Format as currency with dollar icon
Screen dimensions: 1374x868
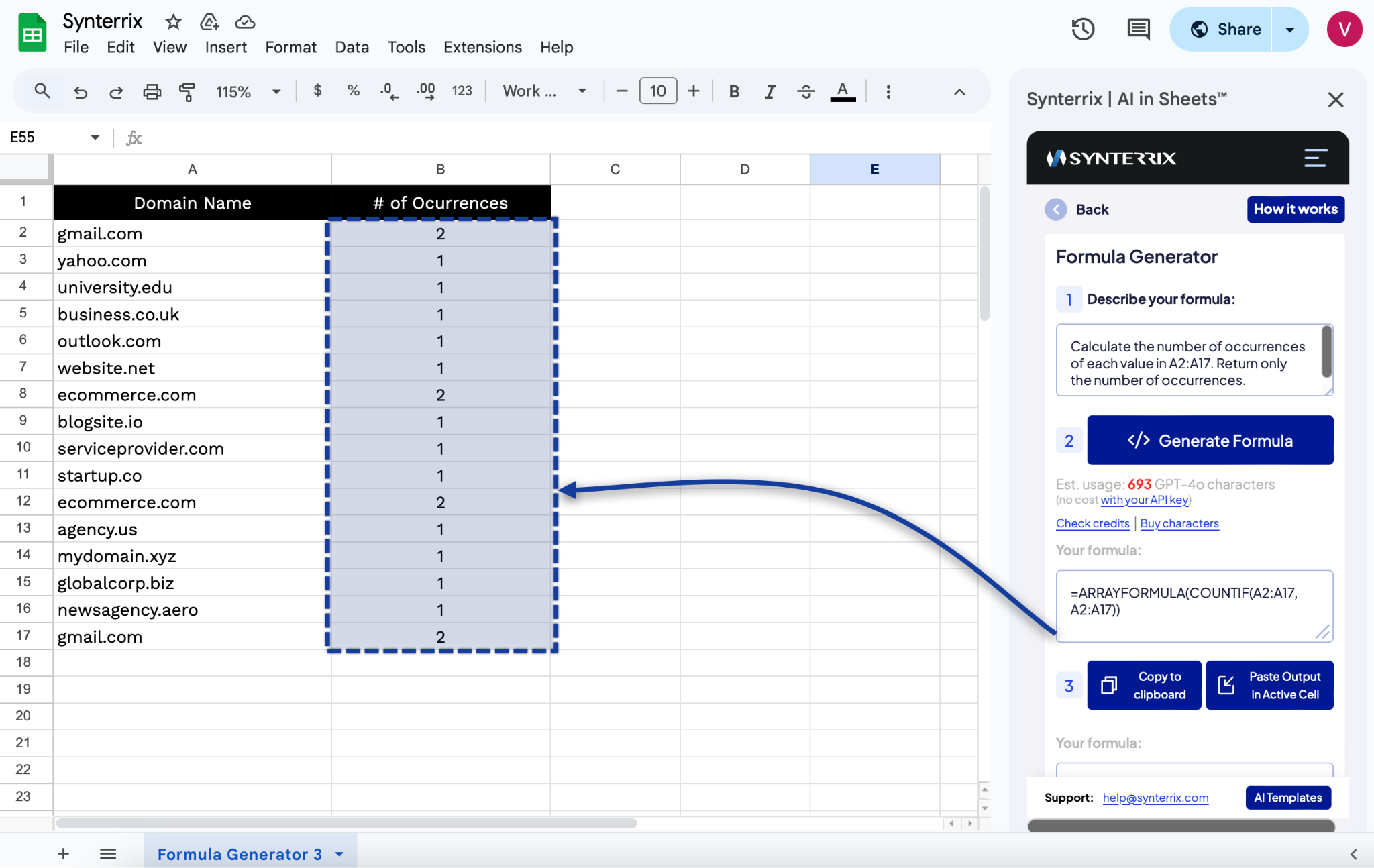coord(317,91)
